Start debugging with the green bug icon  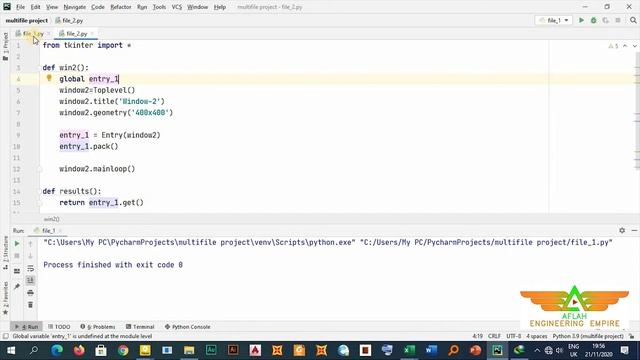[x=593, y=20]
